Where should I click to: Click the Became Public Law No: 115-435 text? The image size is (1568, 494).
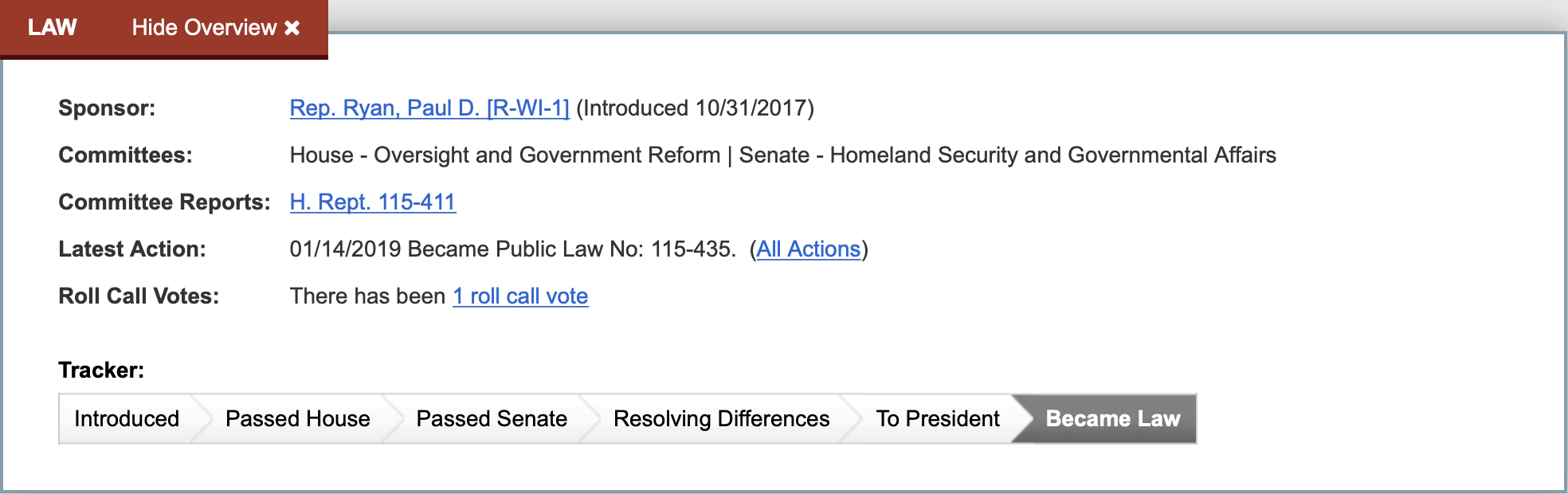570,249
